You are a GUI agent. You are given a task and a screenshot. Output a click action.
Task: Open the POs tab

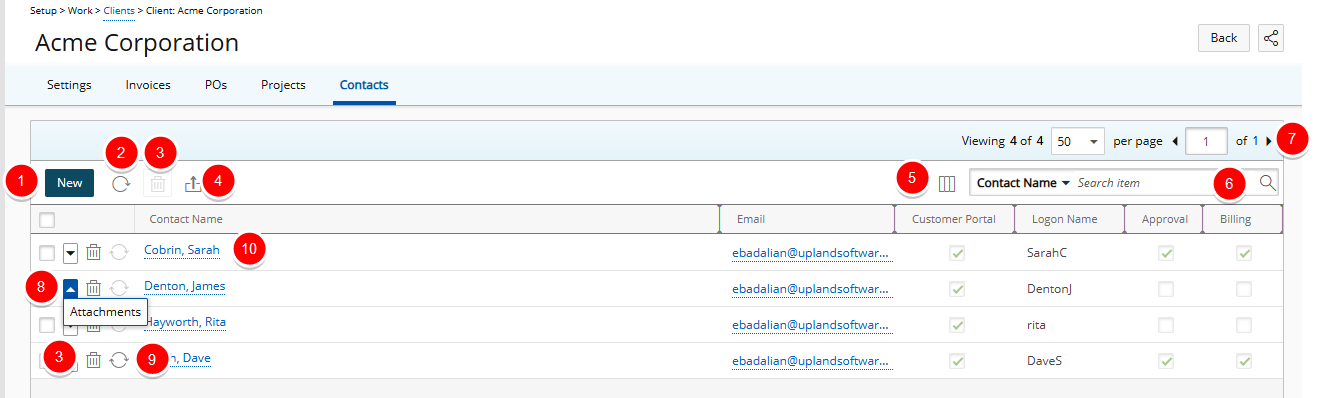[216, 85]
